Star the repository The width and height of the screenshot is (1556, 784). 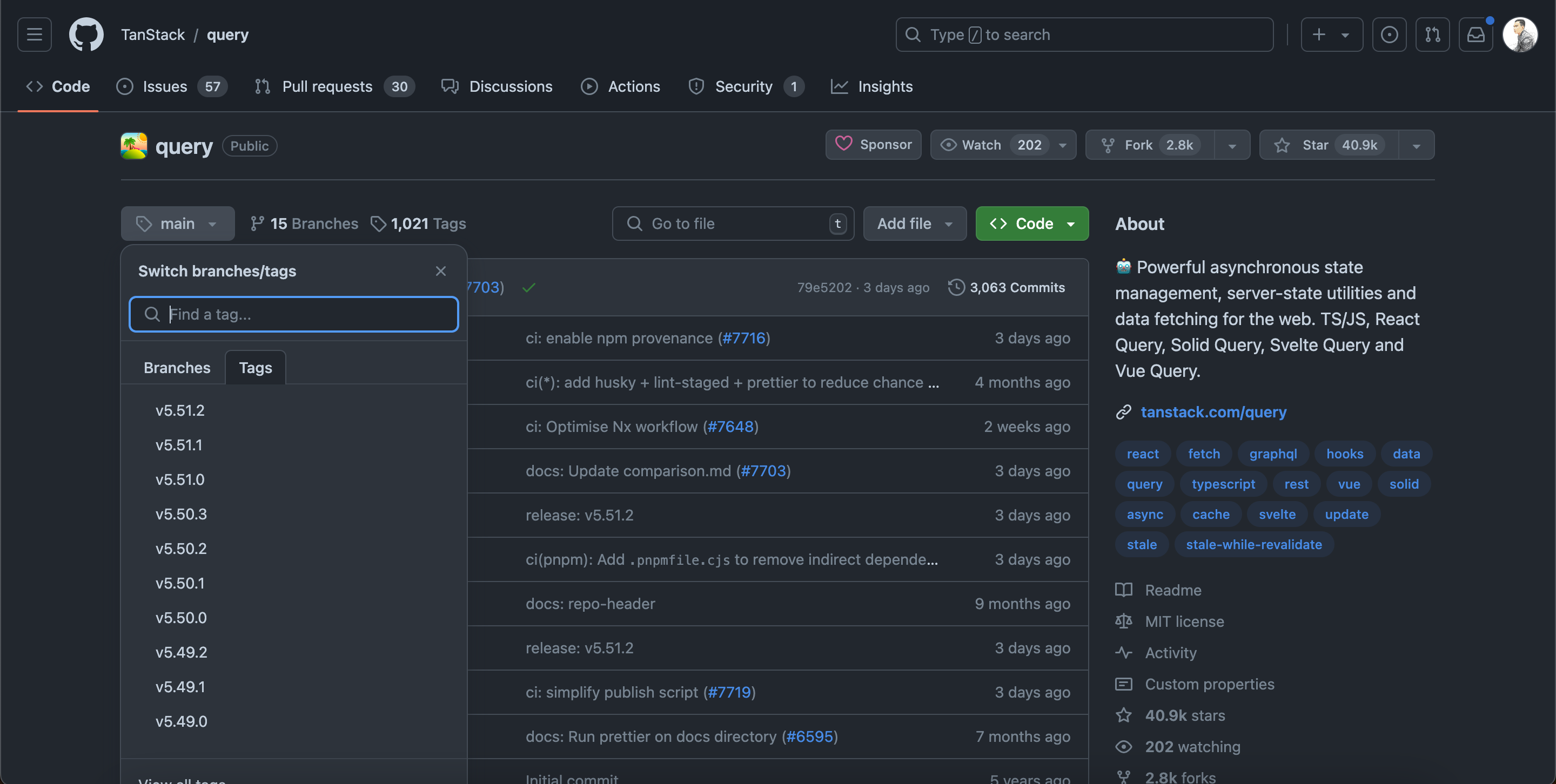[1329, 145]
